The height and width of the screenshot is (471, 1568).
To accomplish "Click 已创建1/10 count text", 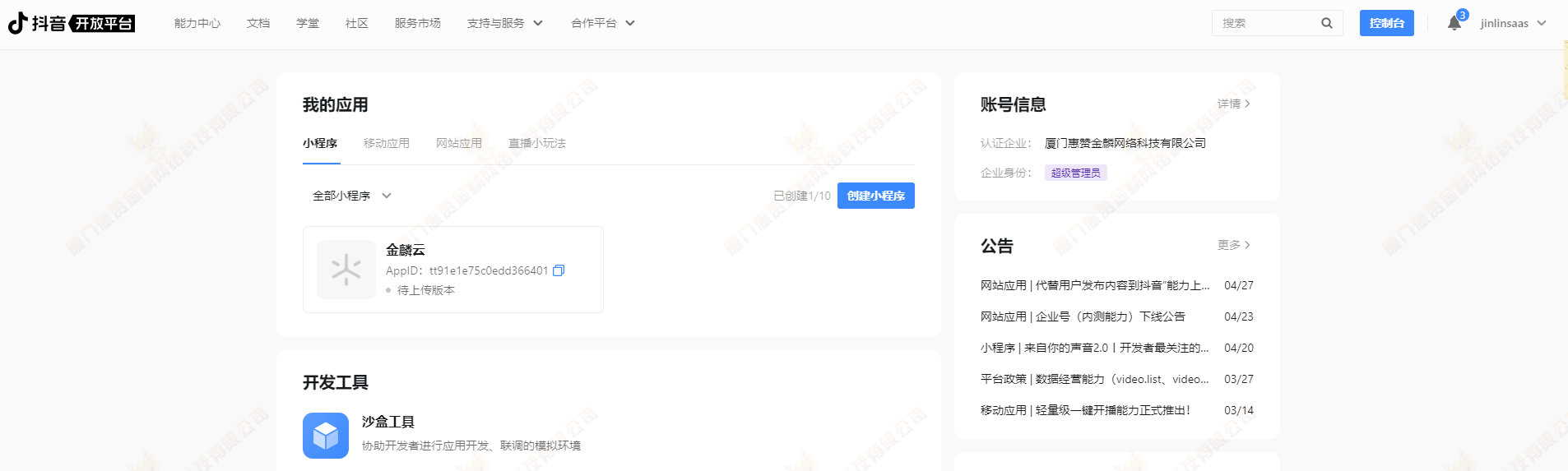I will [802, 196].
